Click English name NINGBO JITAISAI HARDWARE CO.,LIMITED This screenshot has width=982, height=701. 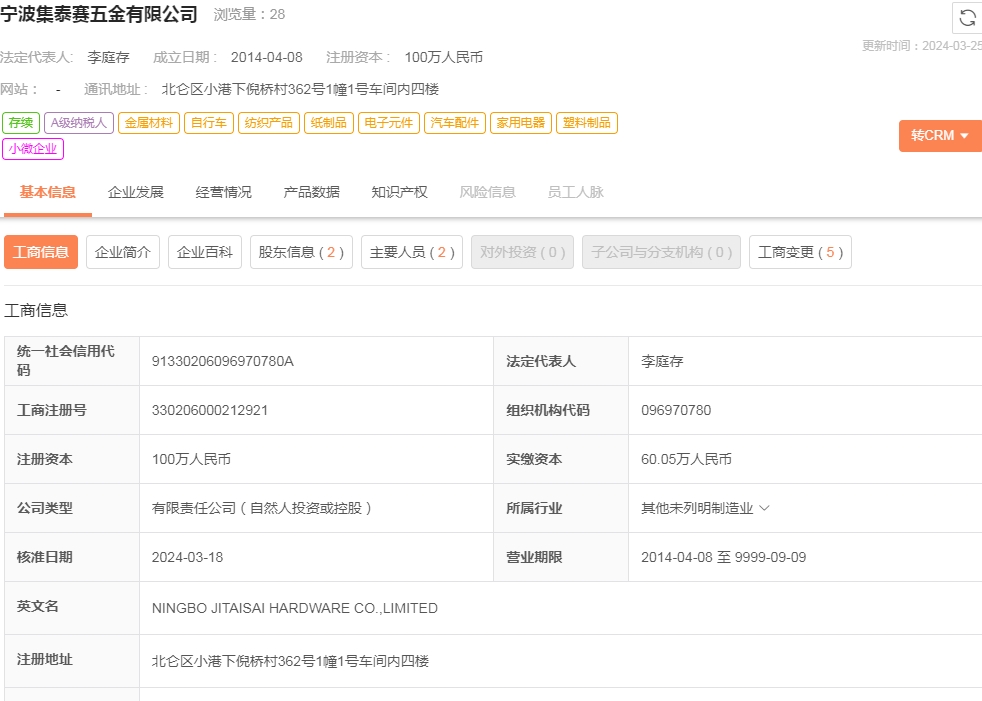(x=294, y=608)
